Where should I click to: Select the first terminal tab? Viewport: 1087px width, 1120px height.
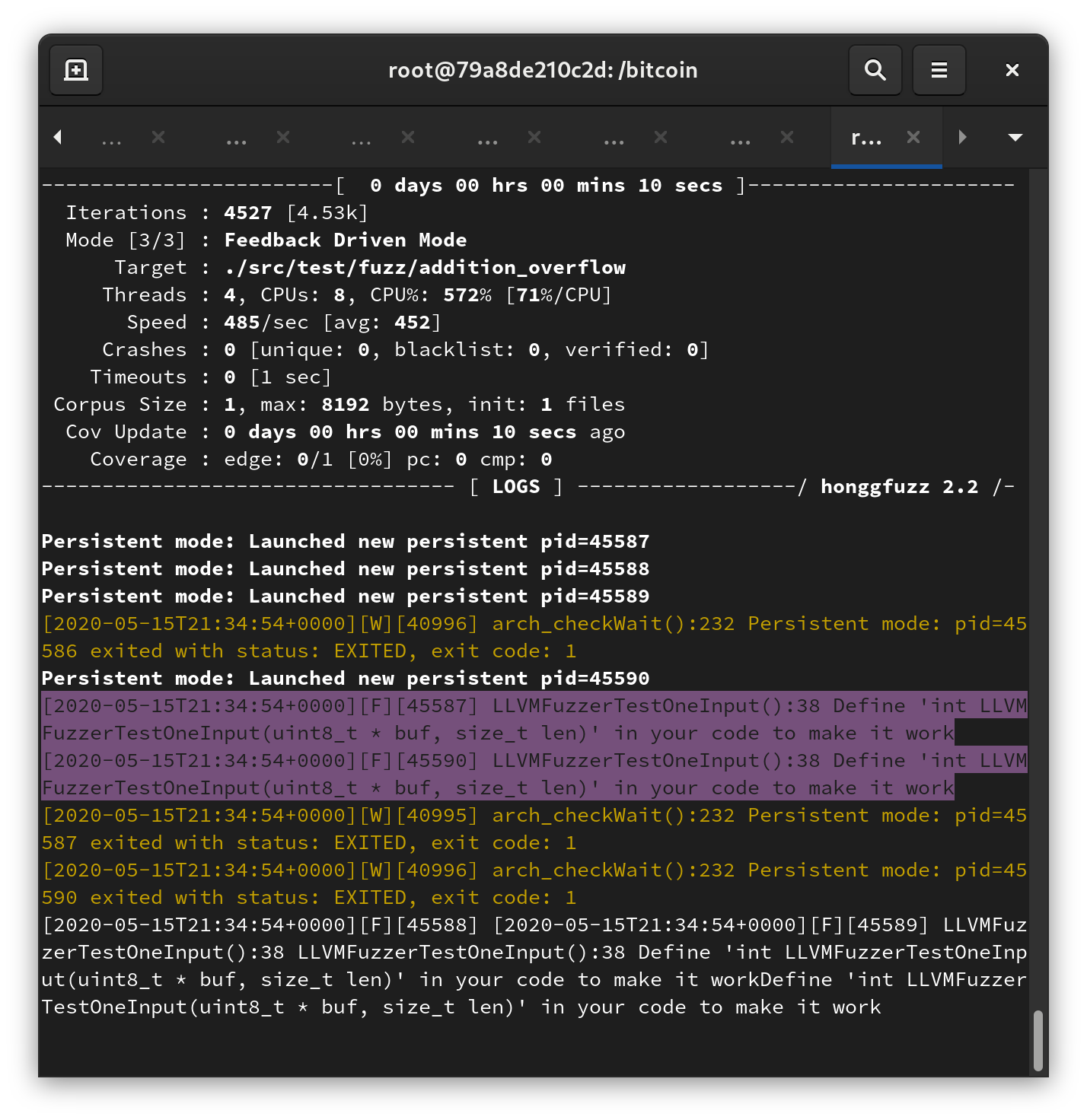[x=111, y=138]
